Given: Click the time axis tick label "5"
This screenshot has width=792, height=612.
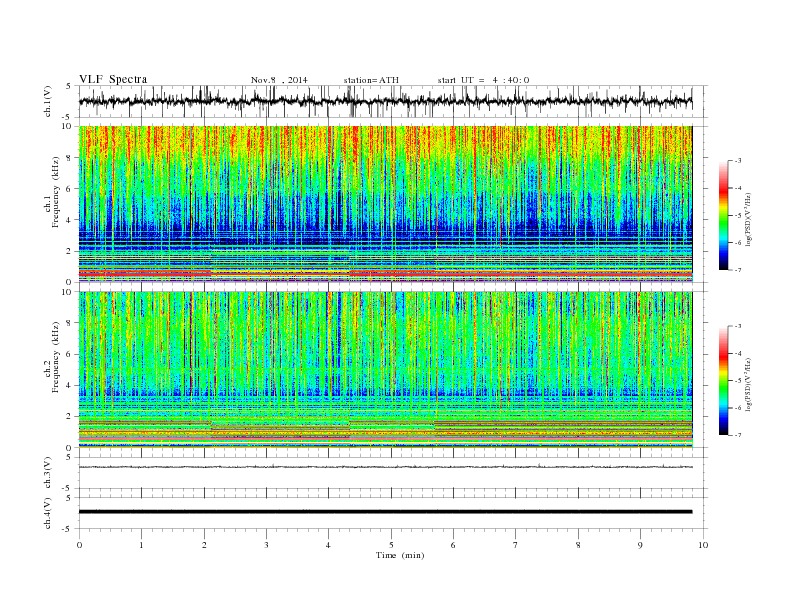Looking at the screenshot, I should [391, 545].
